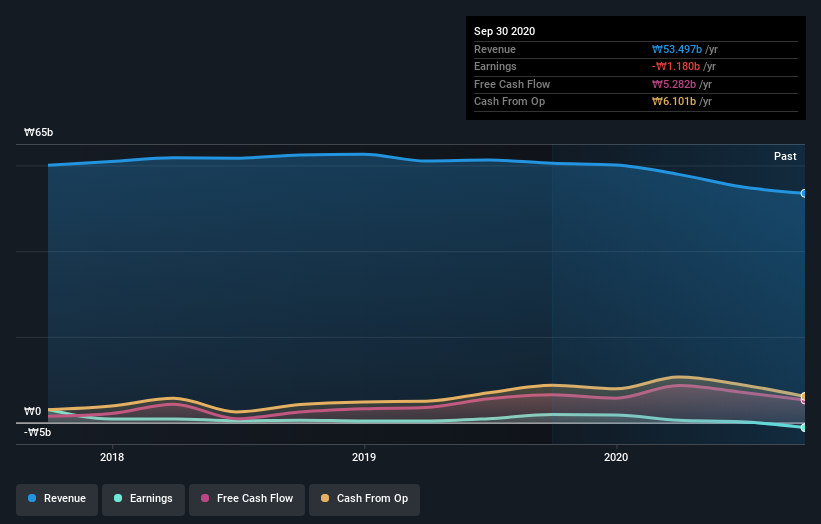Click the 2020 x-axis label
The height and width of the screenshot is (524, 821).
pos(616,457)
